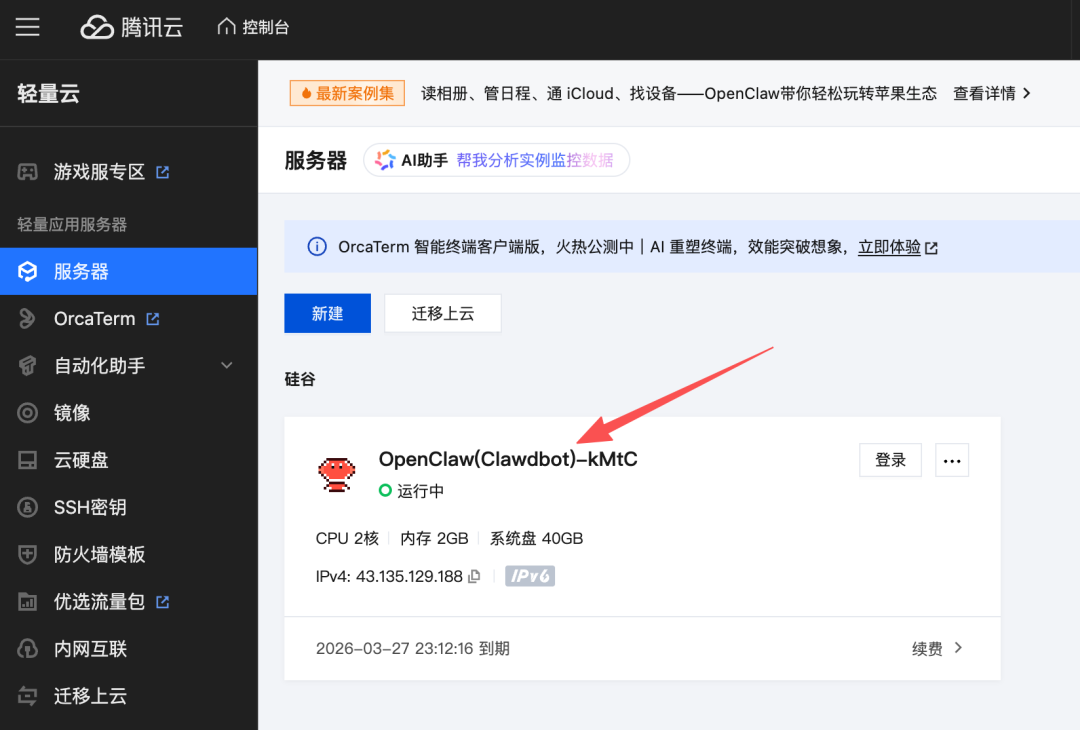
Task: Select 服务器 in the sidebar
Action: click(80, 271)
